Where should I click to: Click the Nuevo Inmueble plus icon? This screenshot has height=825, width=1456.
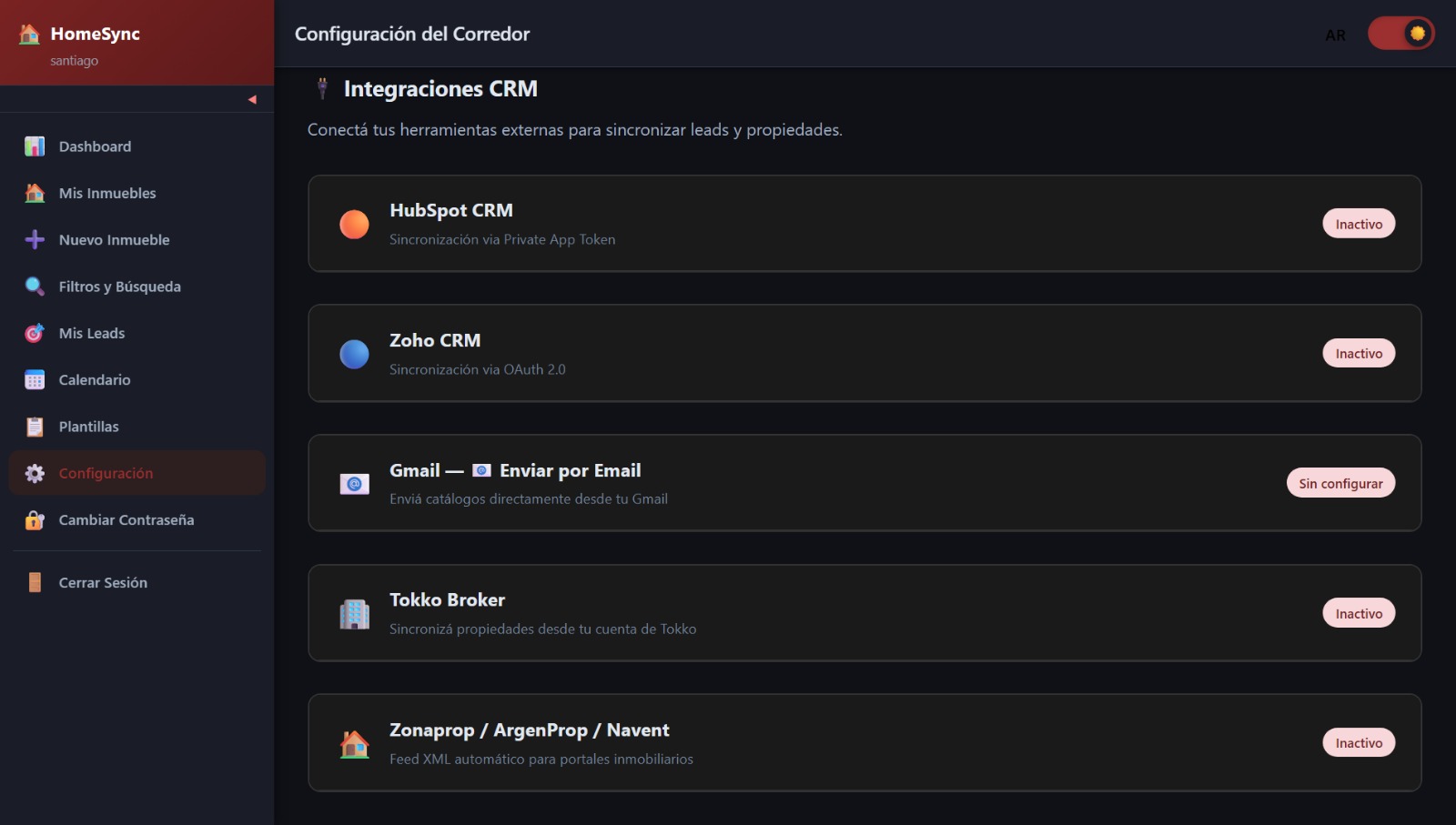point(34,239)
